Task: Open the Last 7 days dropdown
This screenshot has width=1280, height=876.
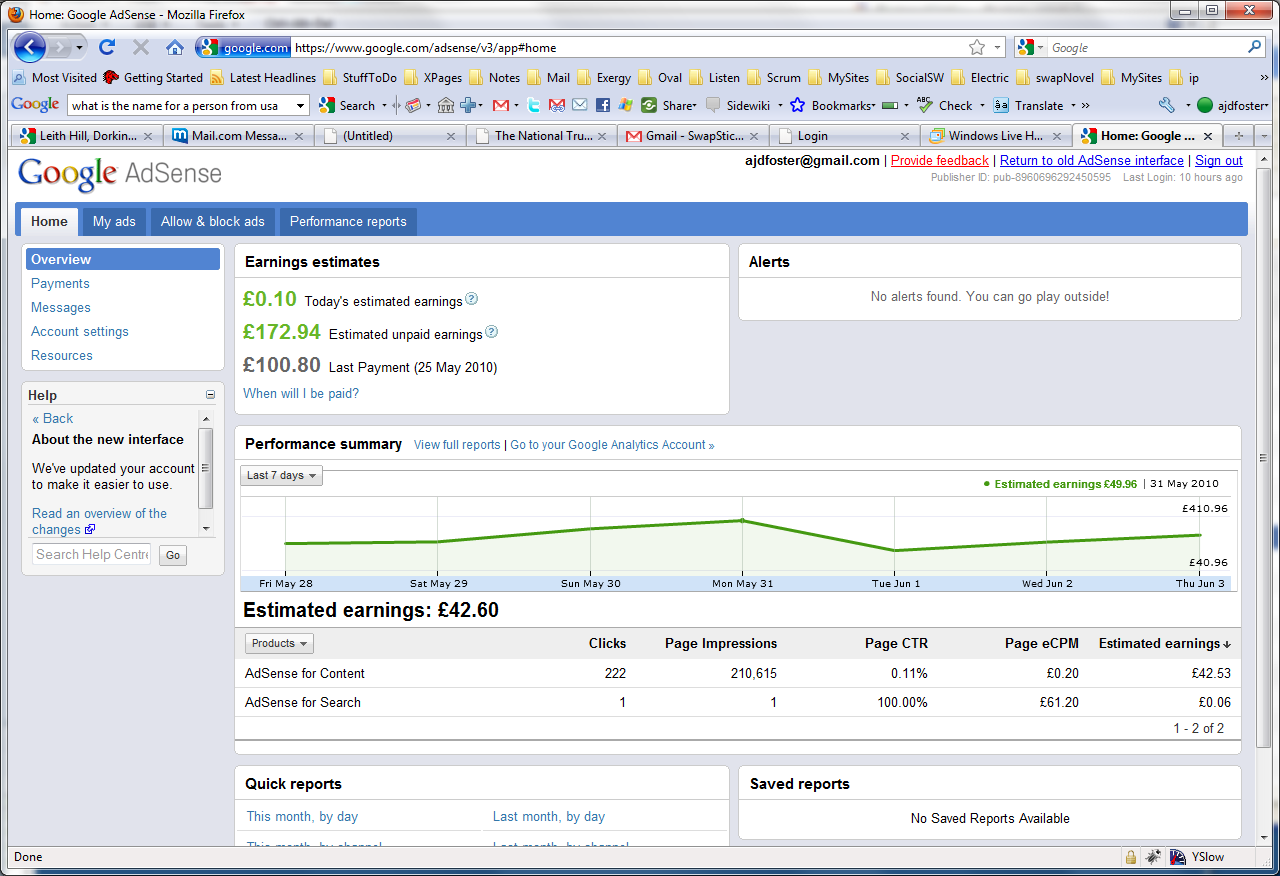Action: coord(282,476)
